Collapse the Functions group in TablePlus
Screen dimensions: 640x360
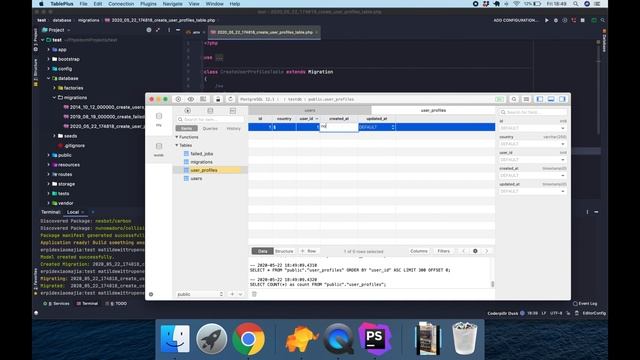coord(177,137)
